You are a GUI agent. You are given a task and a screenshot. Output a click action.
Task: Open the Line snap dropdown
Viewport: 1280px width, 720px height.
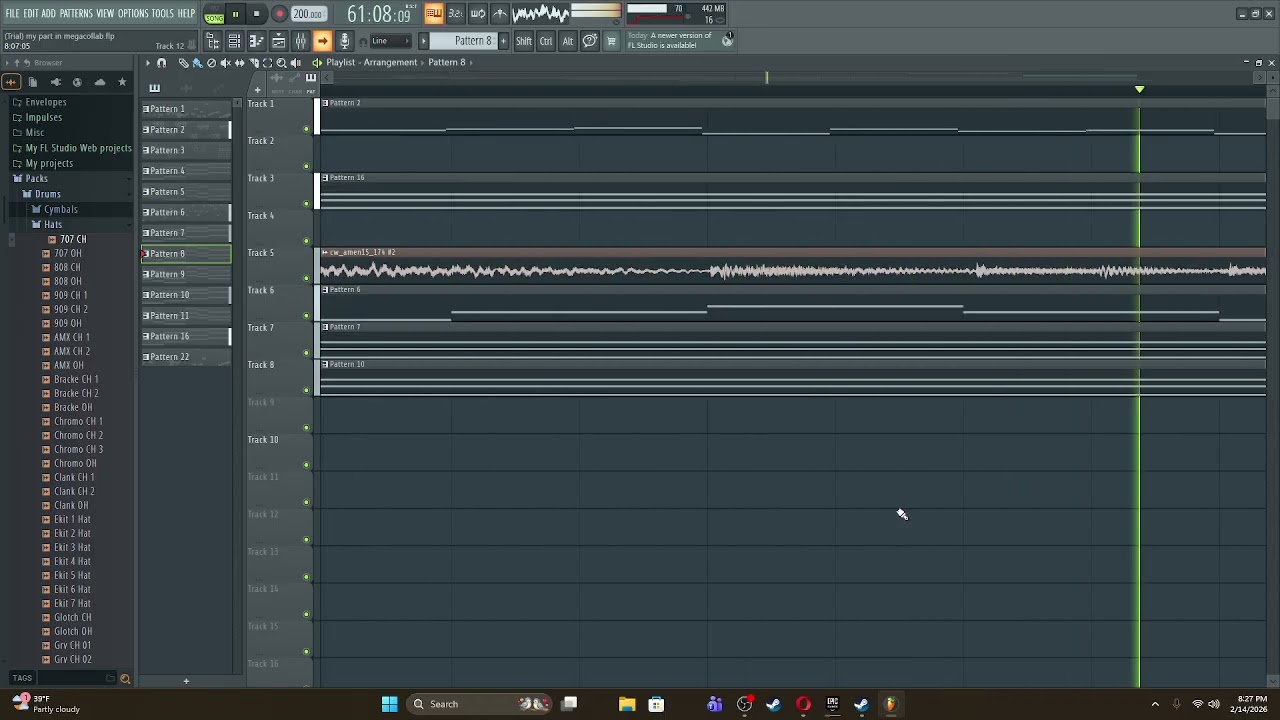390,41
